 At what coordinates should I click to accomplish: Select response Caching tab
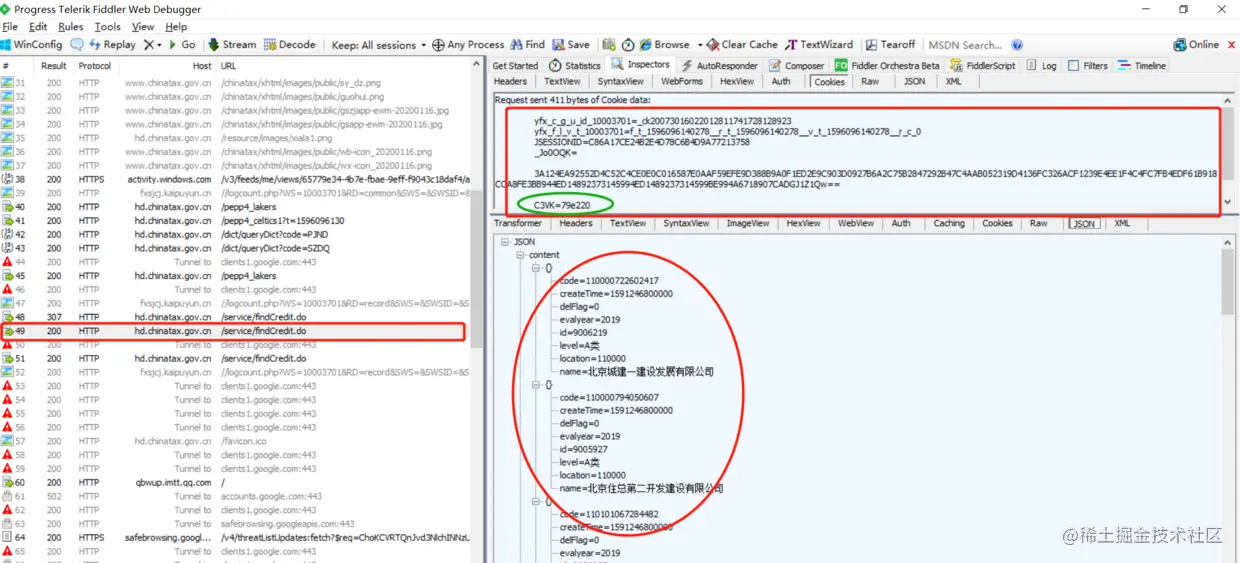point(949,223)
